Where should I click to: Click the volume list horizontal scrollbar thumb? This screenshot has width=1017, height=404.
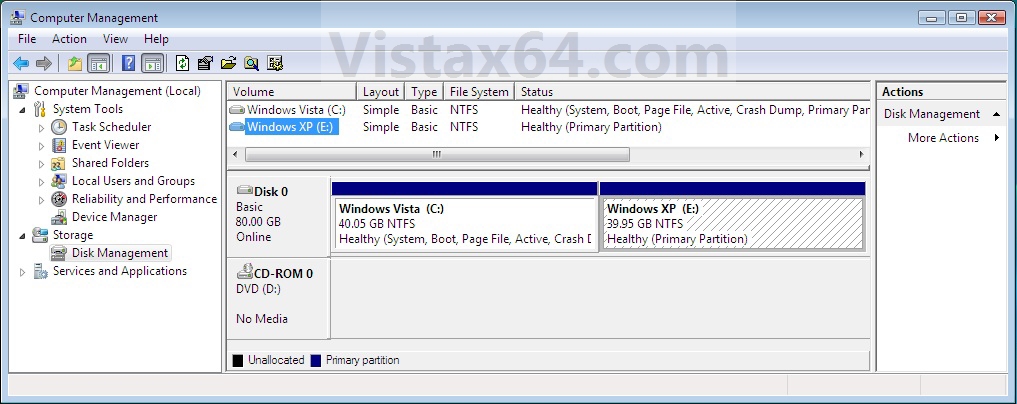[437, 154]
